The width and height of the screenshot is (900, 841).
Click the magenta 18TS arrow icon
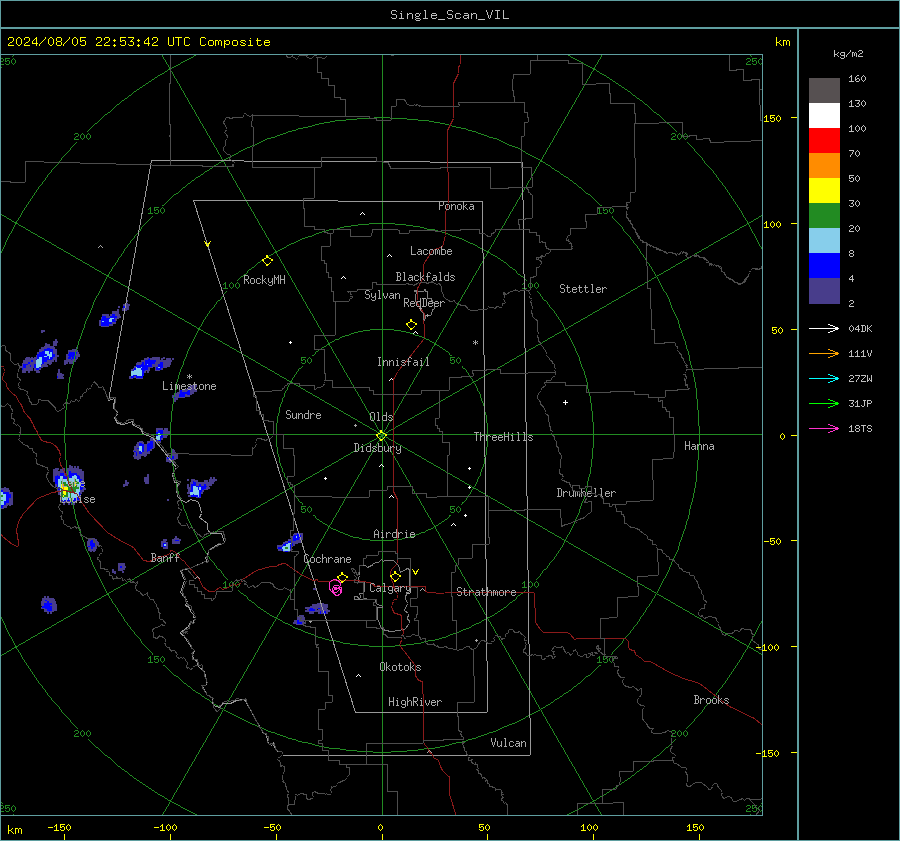[x=824, y=428]
